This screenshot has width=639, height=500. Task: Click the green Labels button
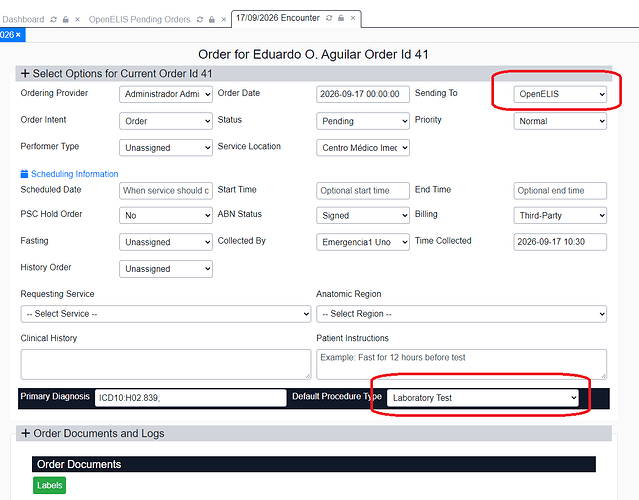[x=49, y=485]
